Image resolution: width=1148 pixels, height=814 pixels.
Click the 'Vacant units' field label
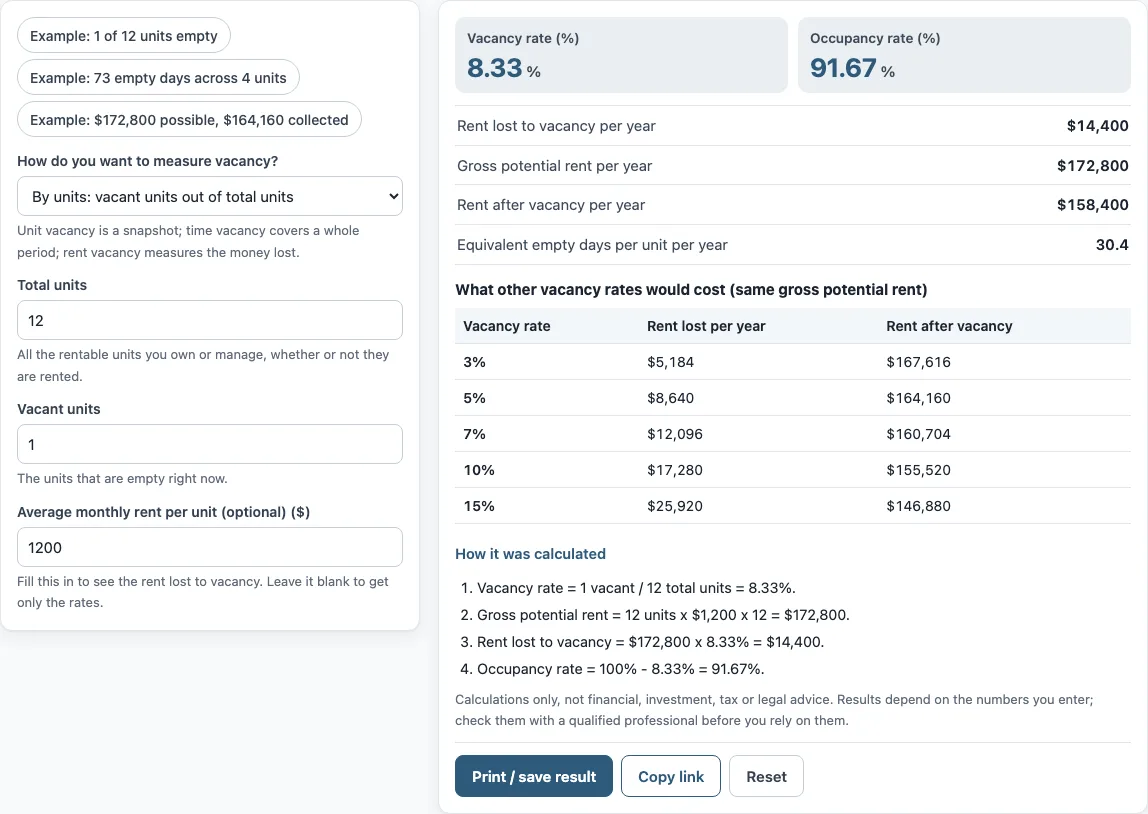tap(59, 409)
